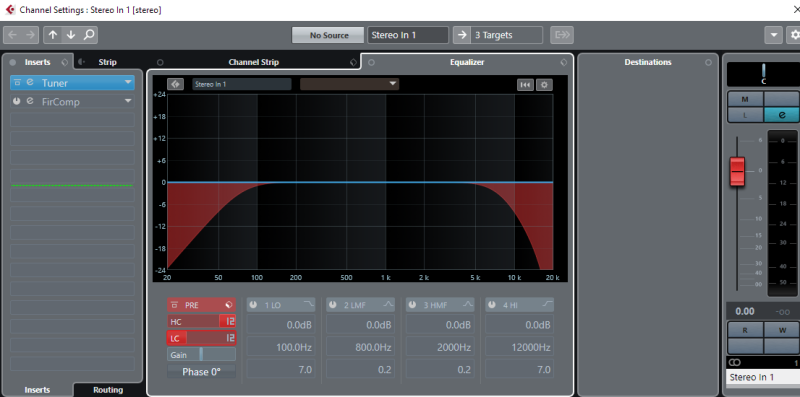Select the Channel Strip tab

pyautogui.click(x=254, y=62)
